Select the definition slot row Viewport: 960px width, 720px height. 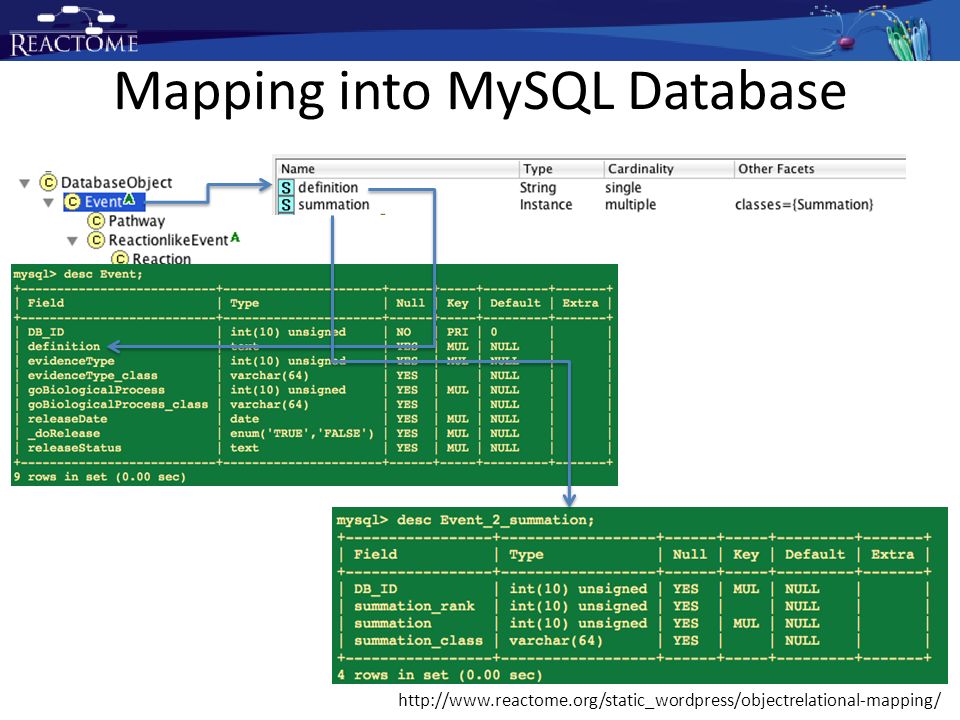point(591,187)
